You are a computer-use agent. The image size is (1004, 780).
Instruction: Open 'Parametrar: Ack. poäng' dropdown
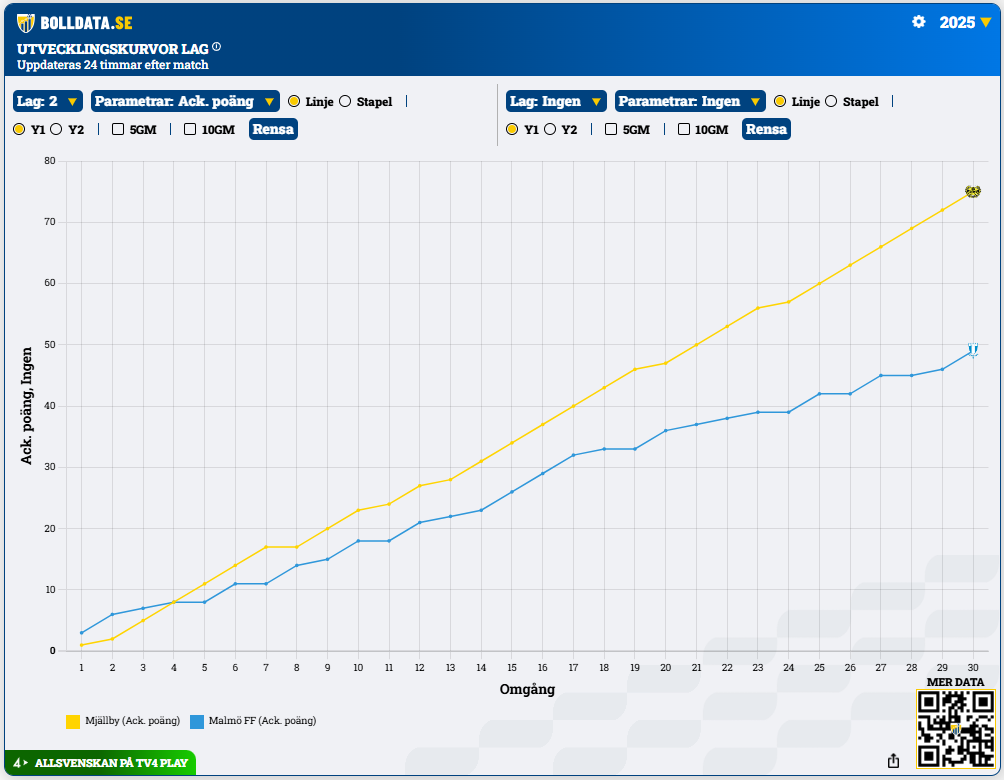click(184, 101)
